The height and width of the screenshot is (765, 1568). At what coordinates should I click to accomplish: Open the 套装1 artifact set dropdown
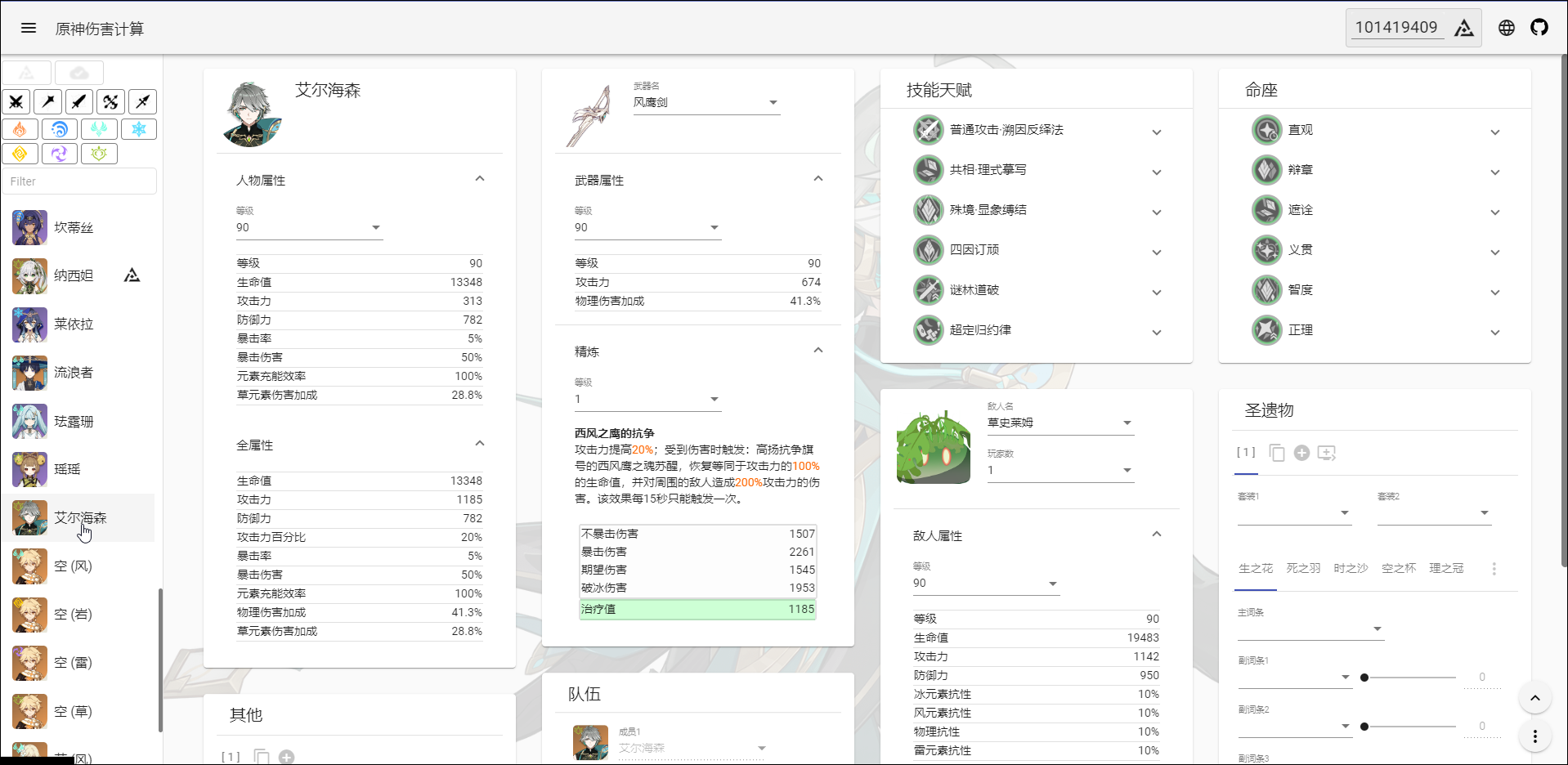point(1294,513)
